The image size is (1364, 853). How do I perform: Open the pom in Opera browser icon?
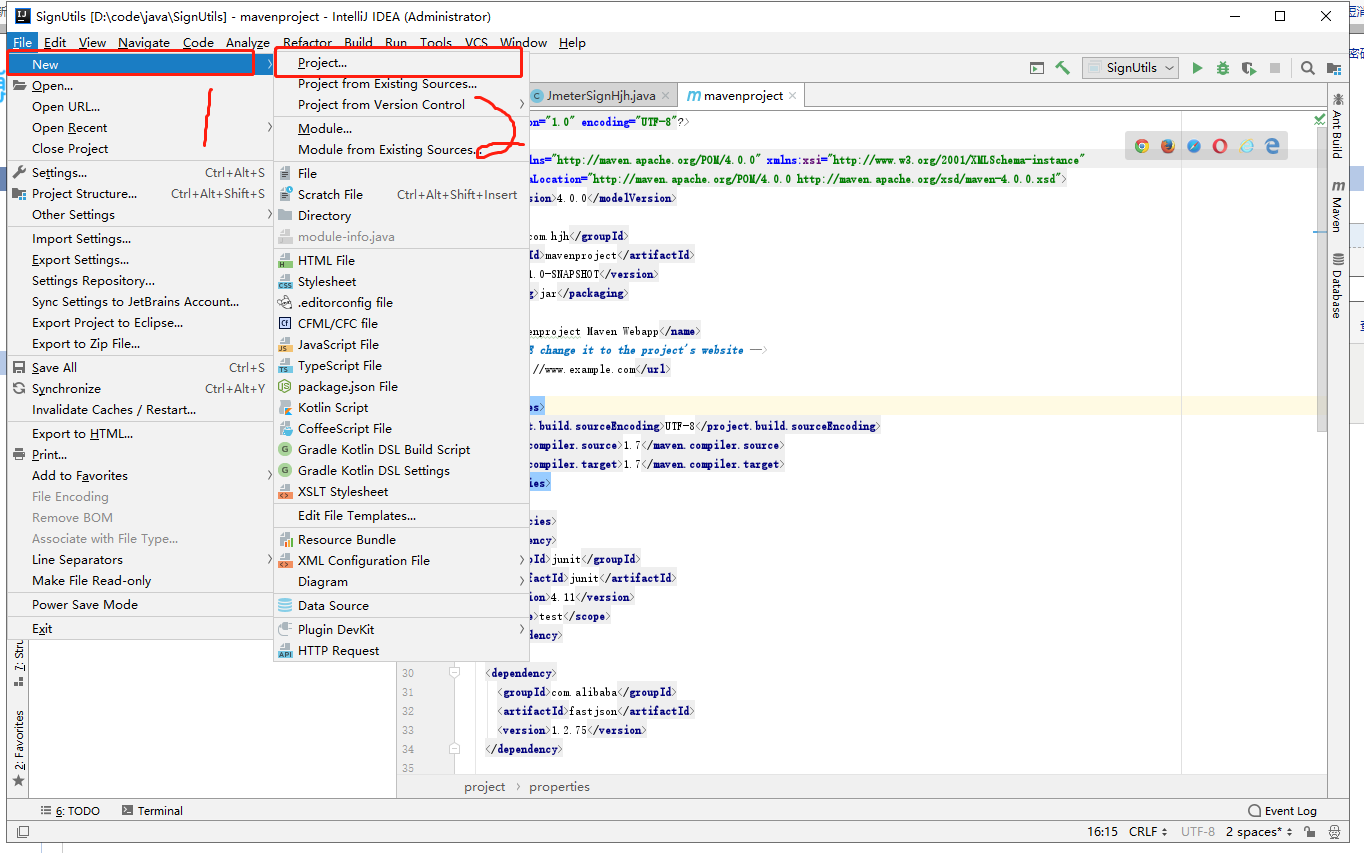(1220, 146)
